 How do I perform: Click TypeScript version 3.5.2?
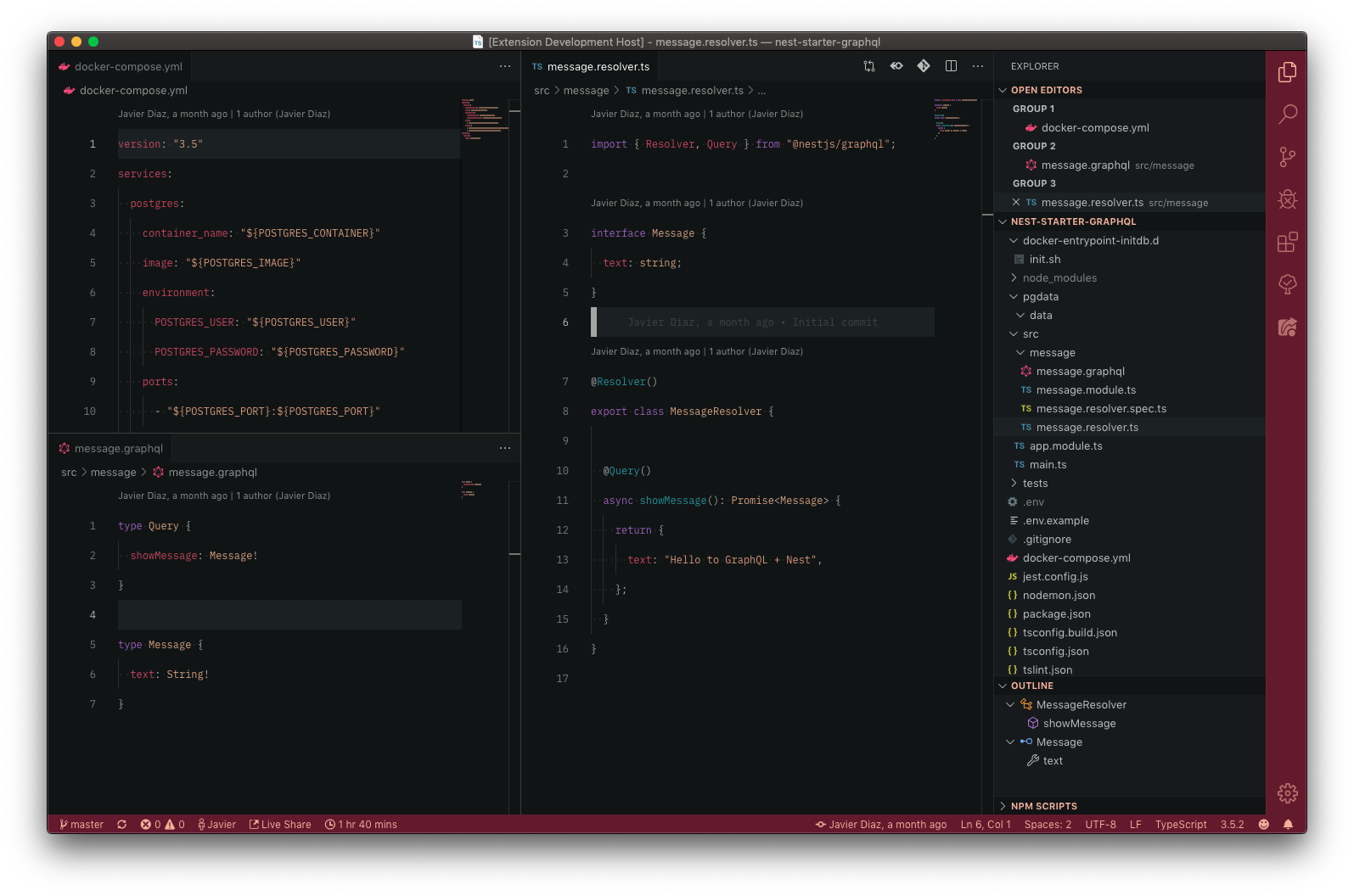click(x=1232, y=825)
